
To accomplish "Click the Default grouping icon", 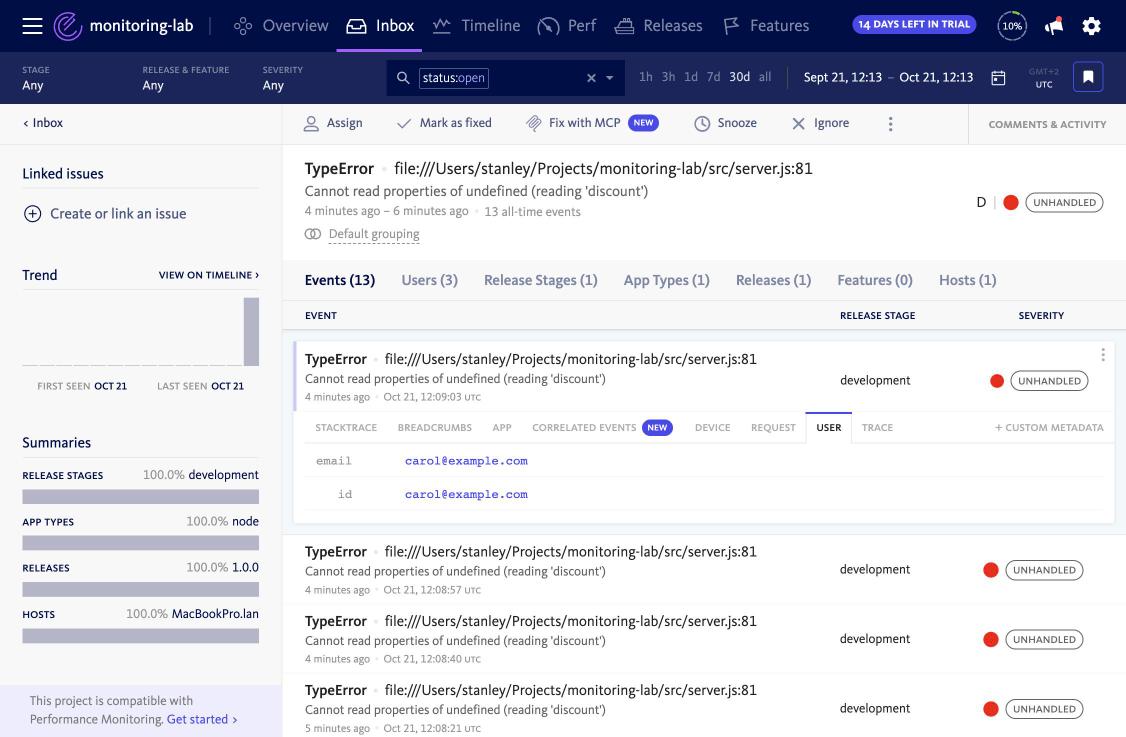I will click(x=312, y=234).
